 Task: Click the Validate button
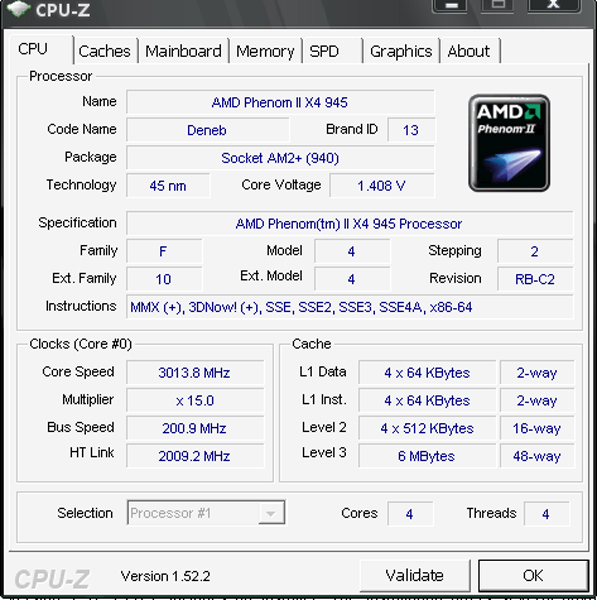point(415,576)
